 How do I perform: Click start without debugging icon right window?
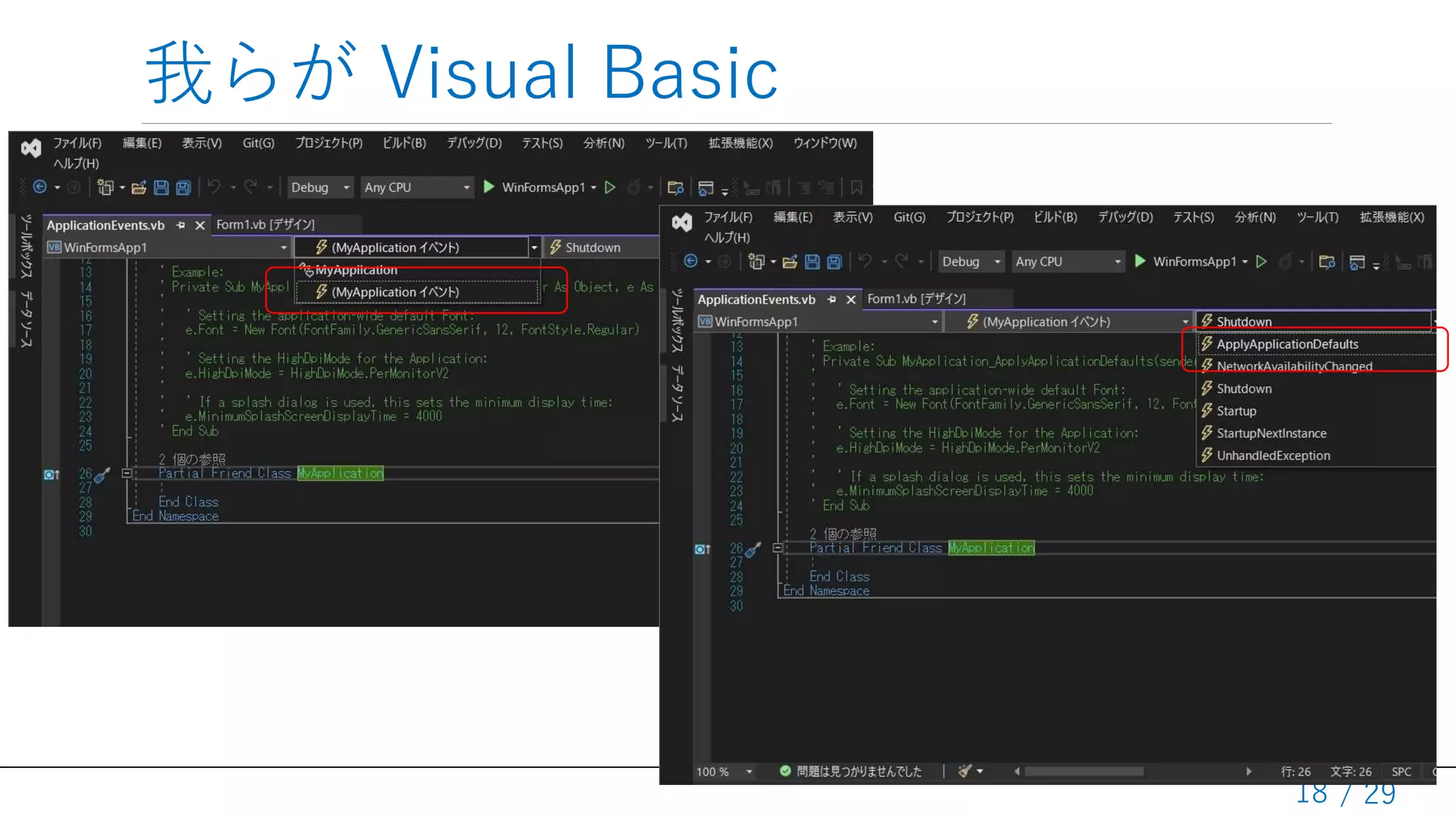tap(1261, 262)
